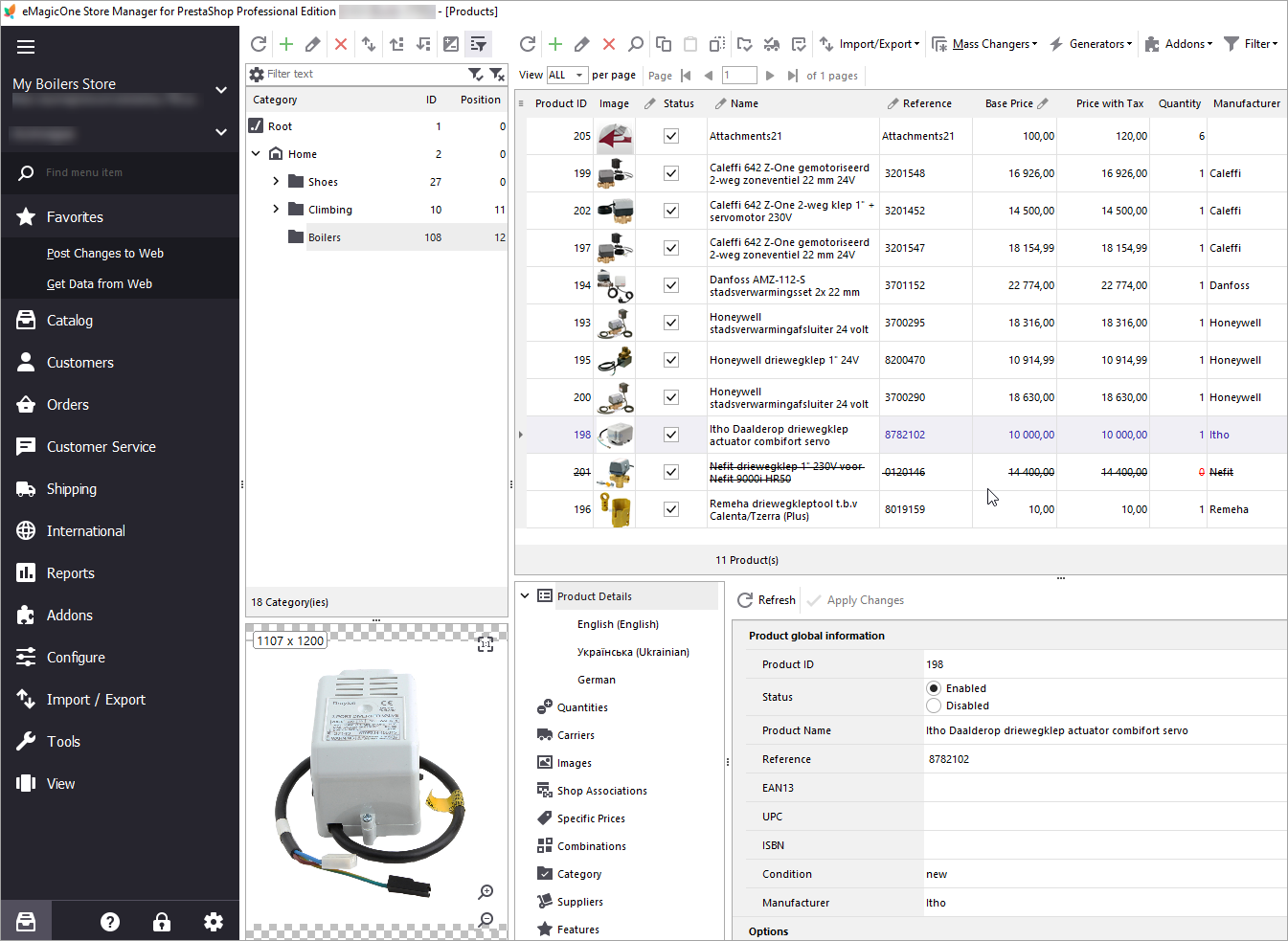Copy the selected product
This screenshot has width=1288, height=941.
click(x=664, y=44)
